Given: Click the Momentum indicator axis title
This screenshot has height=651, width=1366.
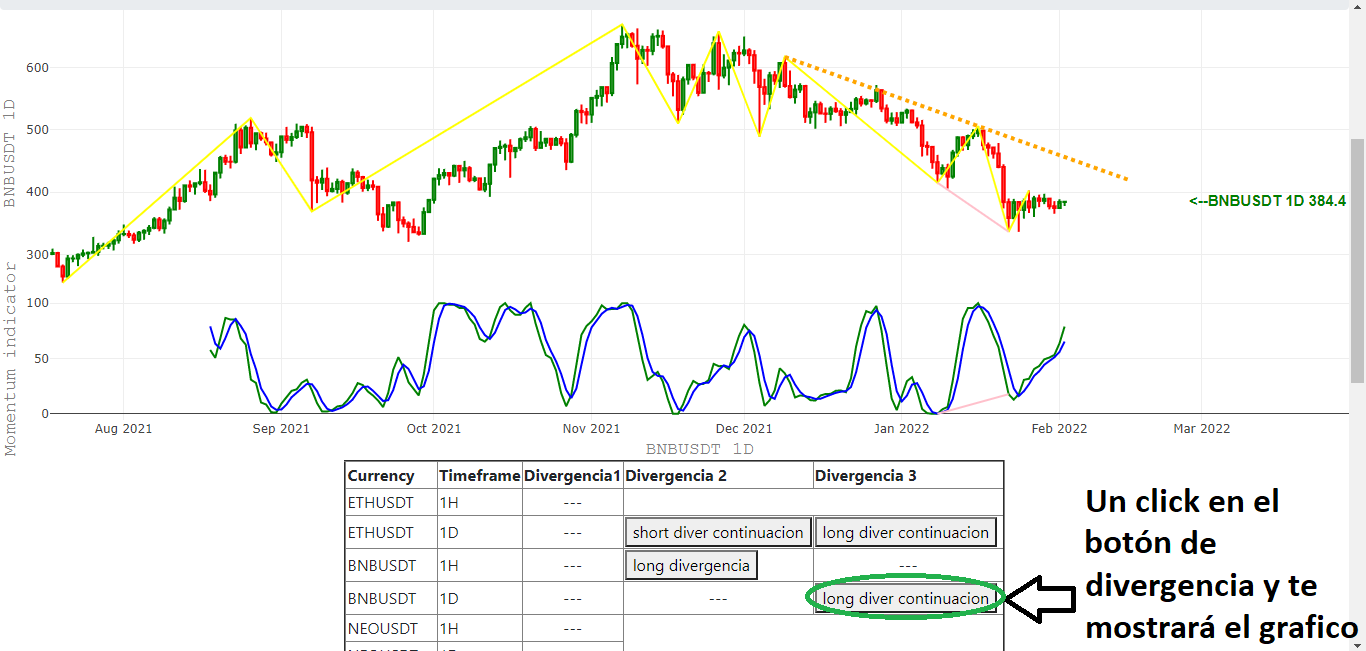Looking at the screenshot, I should coord(11,358).
